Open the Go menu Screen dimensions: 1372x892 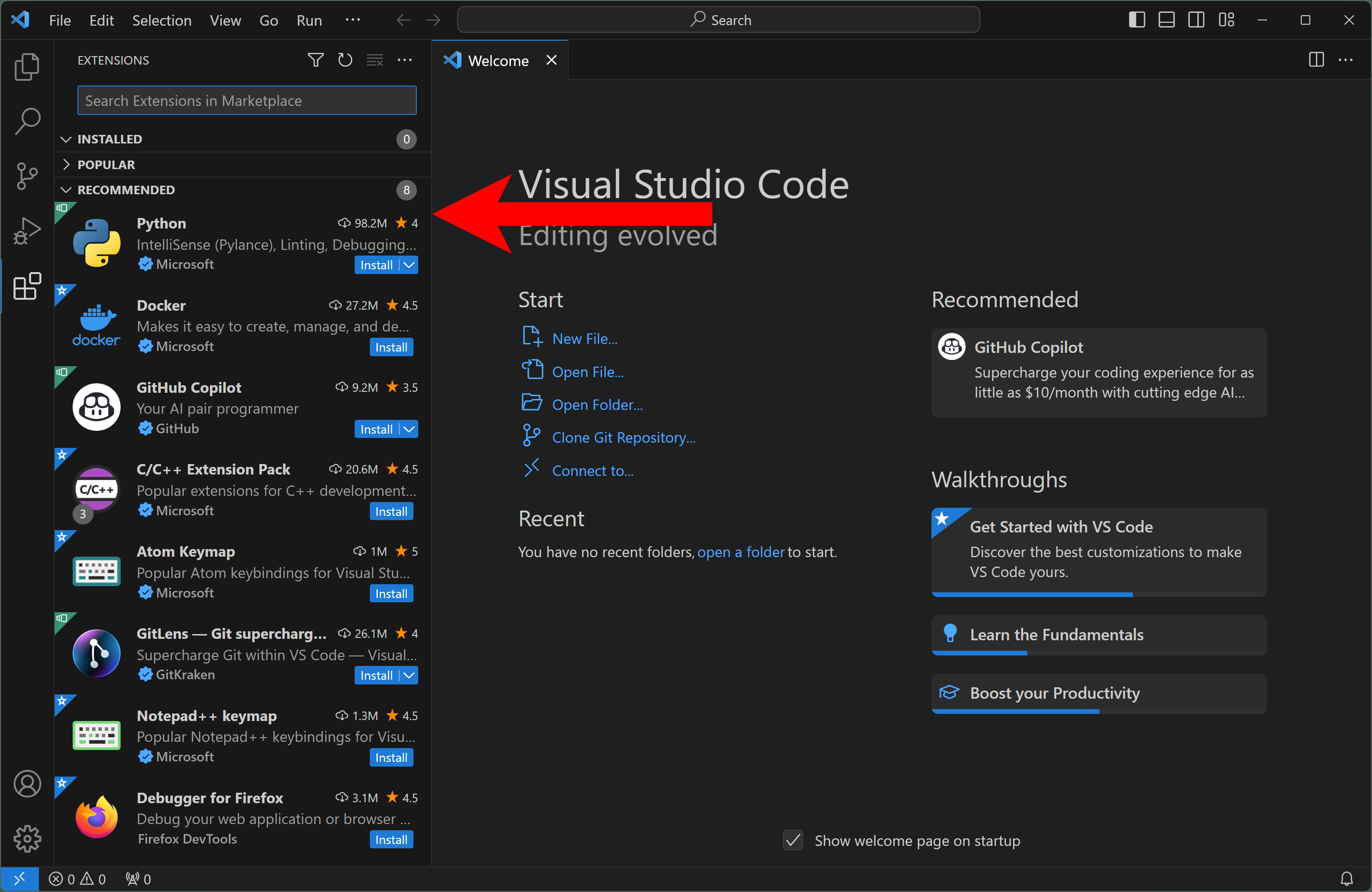269,20
